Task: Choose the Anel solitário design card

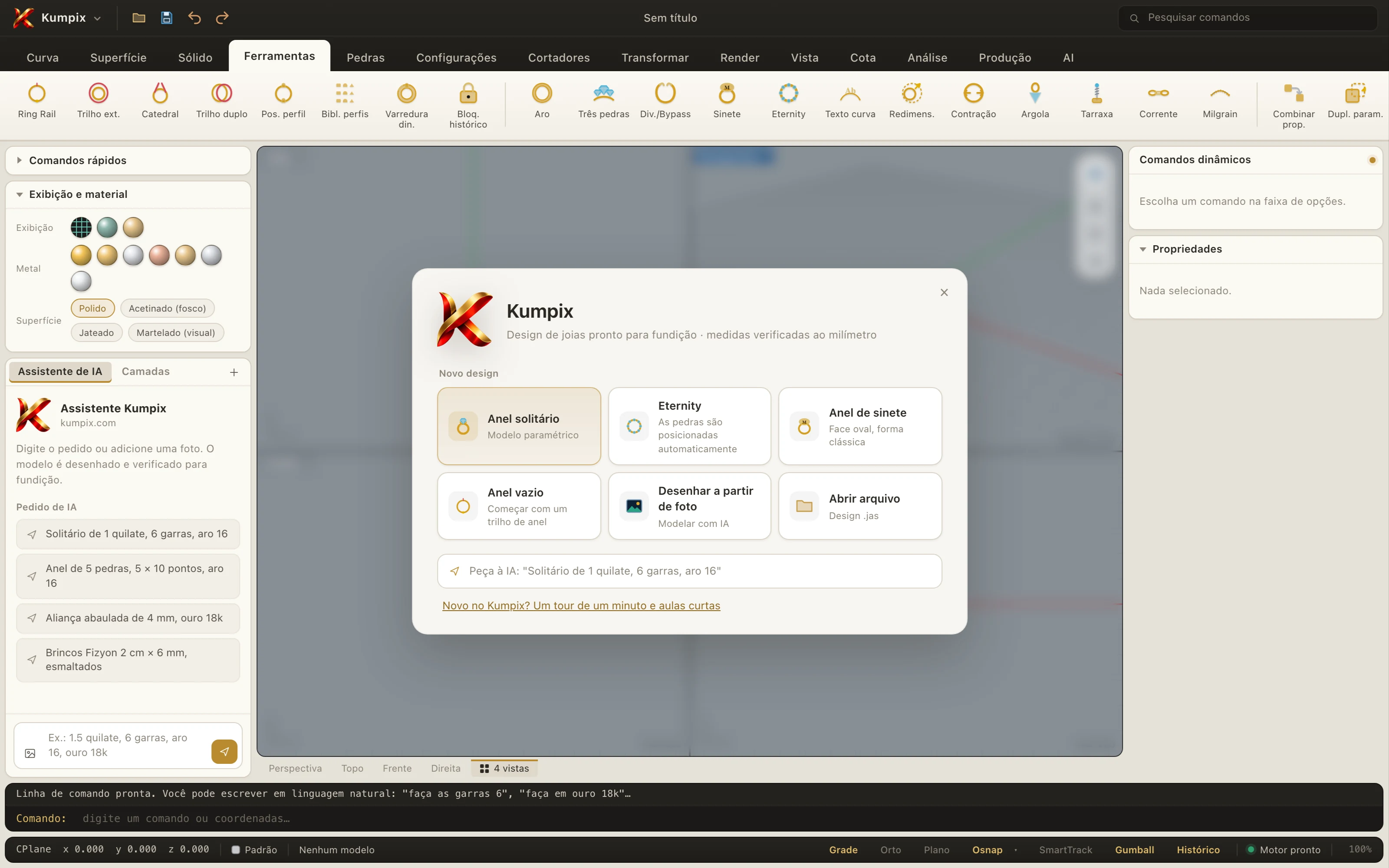Action: (519, 426)
